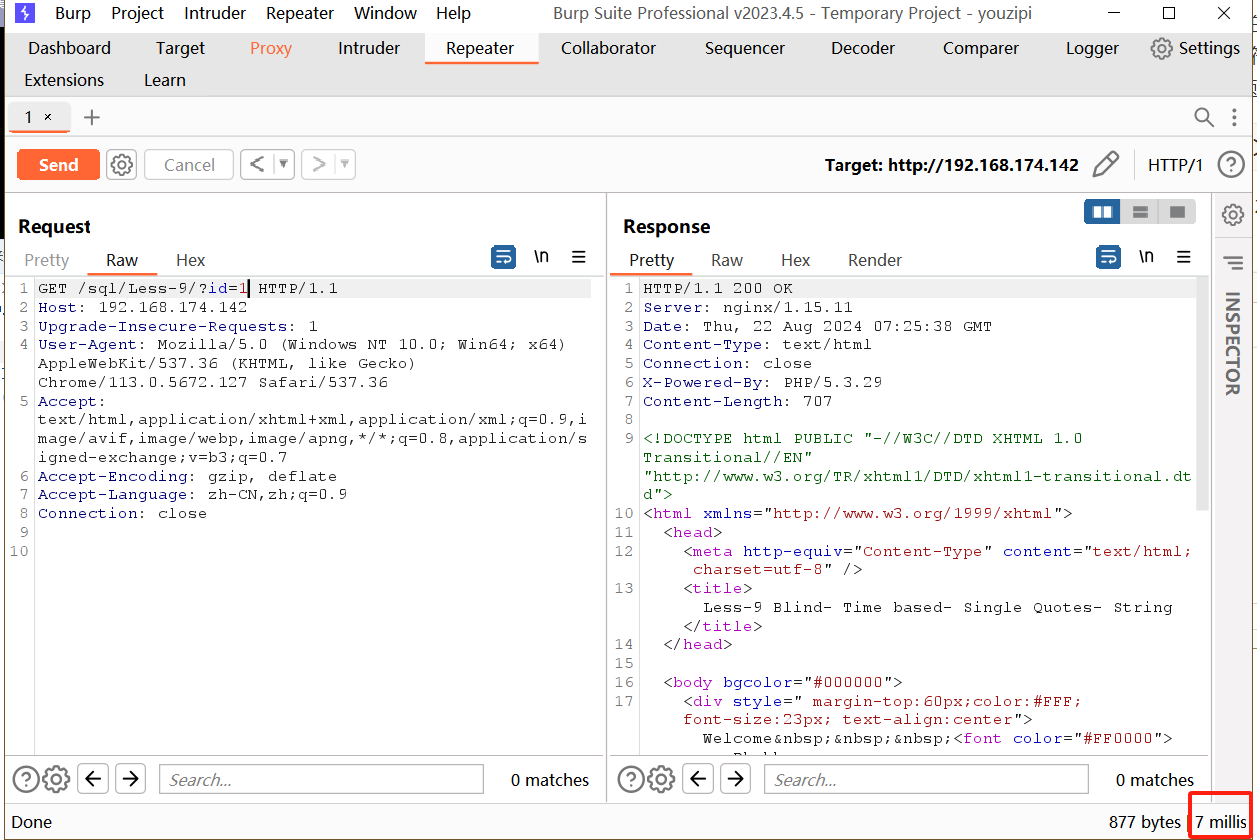Open the Request pane hamburger menu

pyautogui.click(x=579, y=257)
